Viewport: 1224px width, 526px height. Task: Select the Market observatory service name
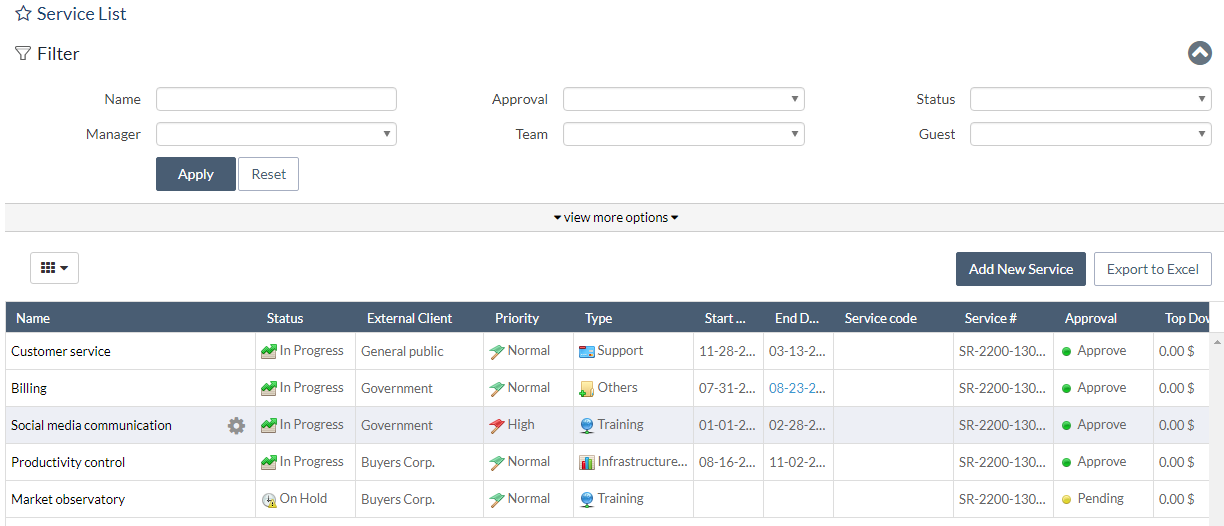coord(68,500)
